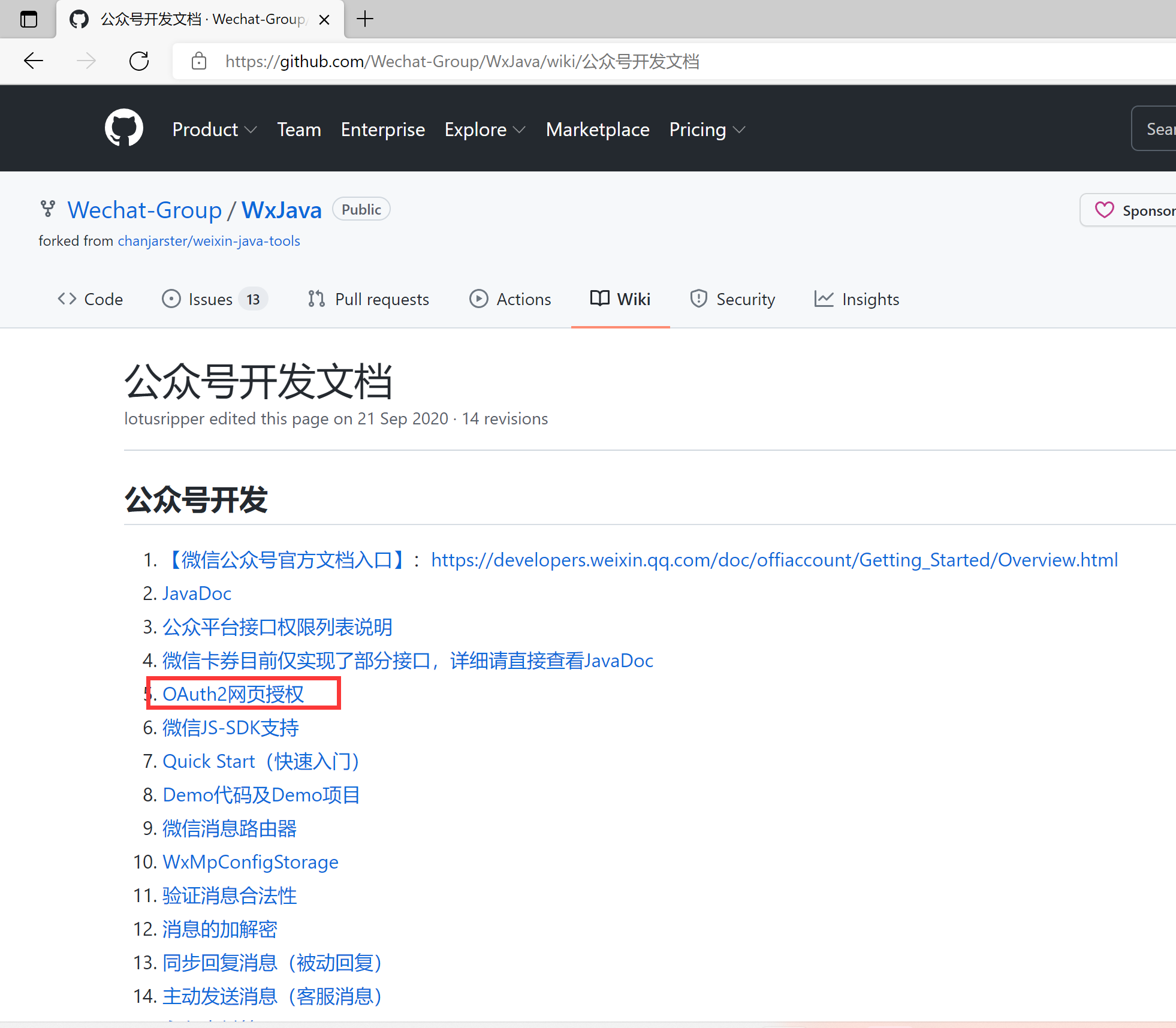Switch to the Actions tab
The height and width of the screenshot is (1028, 1176).
click(x=510, y=299)
